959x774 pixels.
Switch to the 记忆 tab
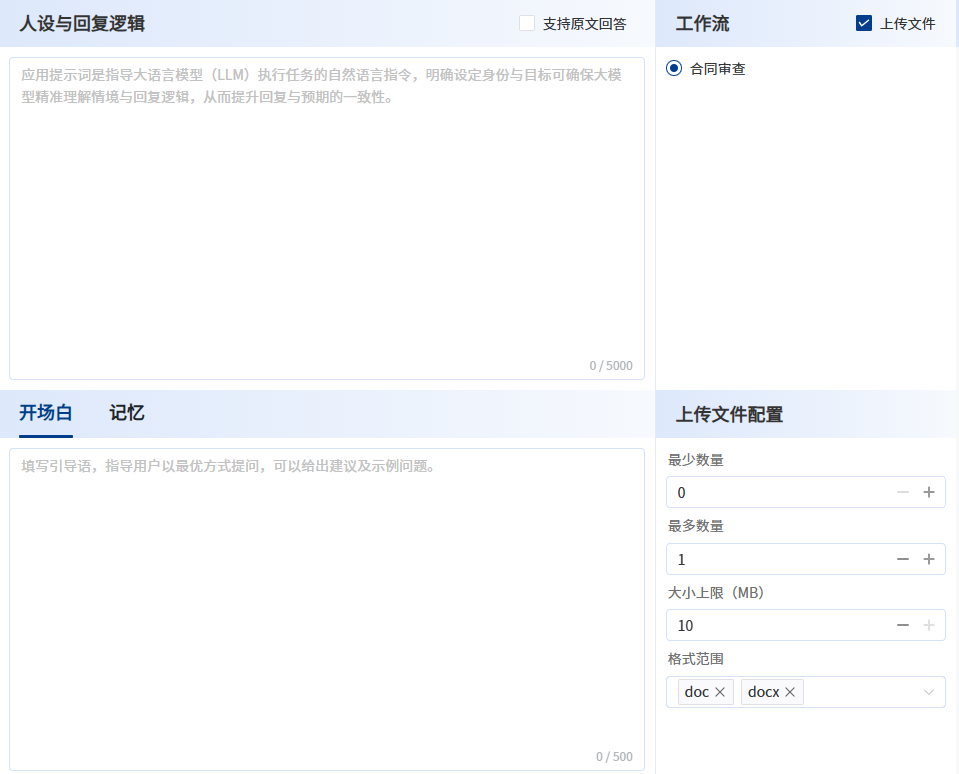pos(127,413)
